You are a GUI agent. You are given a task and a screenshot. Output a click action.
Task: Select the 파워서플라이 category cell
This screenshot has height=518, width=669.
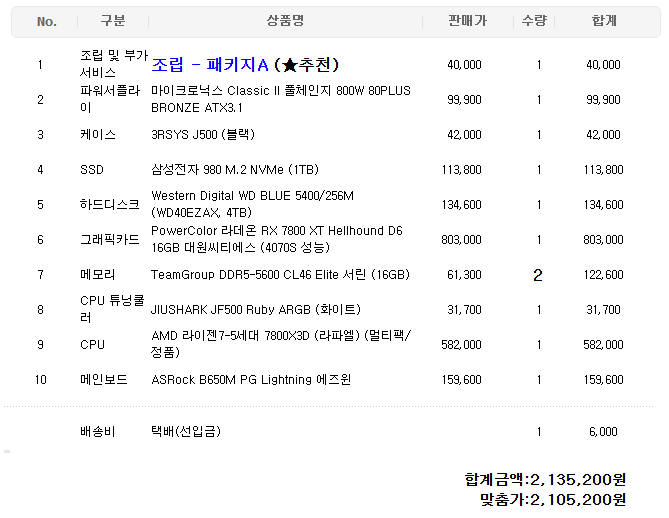110,99
